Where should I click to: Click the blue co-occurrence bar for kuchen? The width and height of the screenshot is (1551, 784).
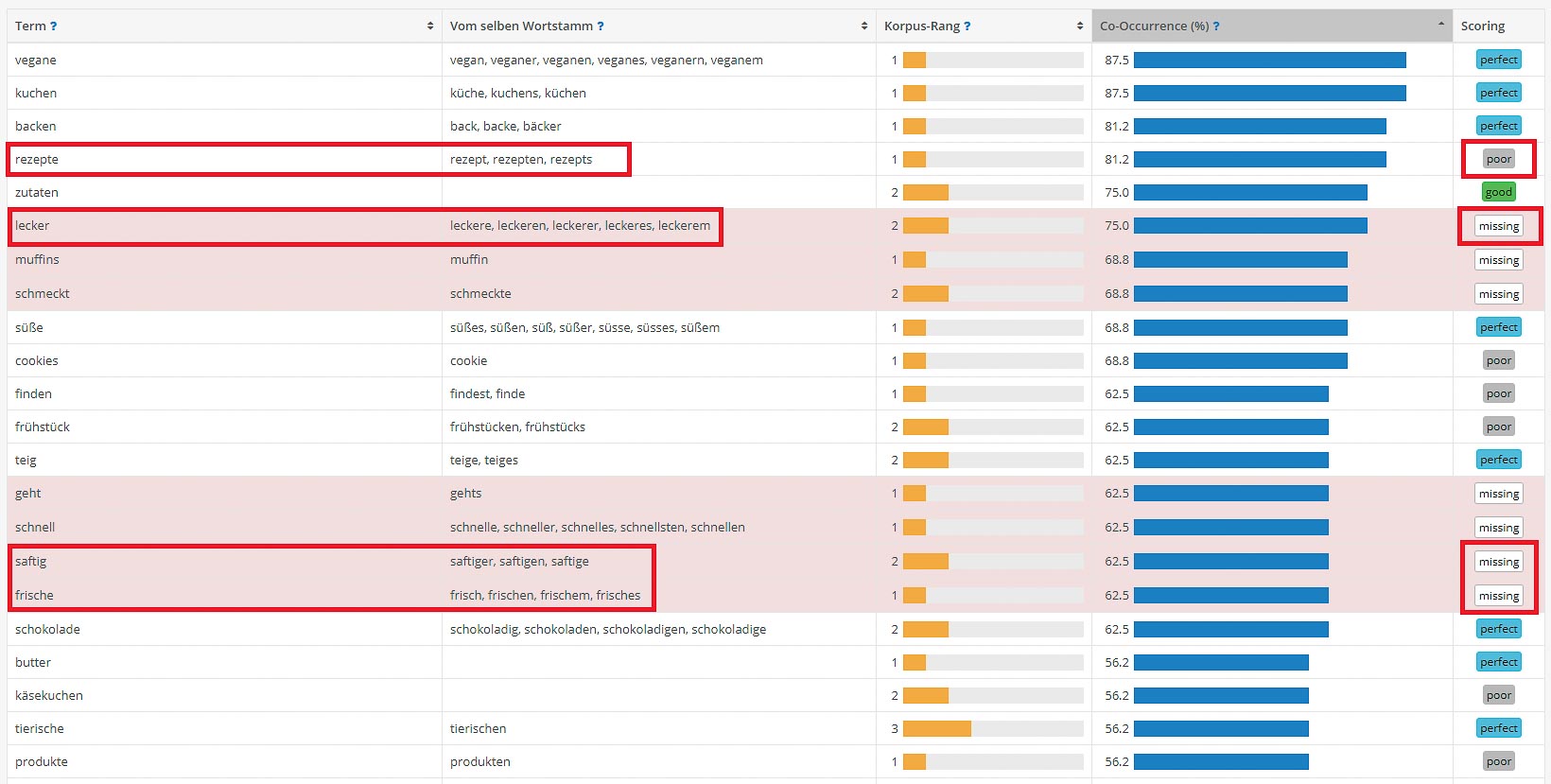[1269, 93]
